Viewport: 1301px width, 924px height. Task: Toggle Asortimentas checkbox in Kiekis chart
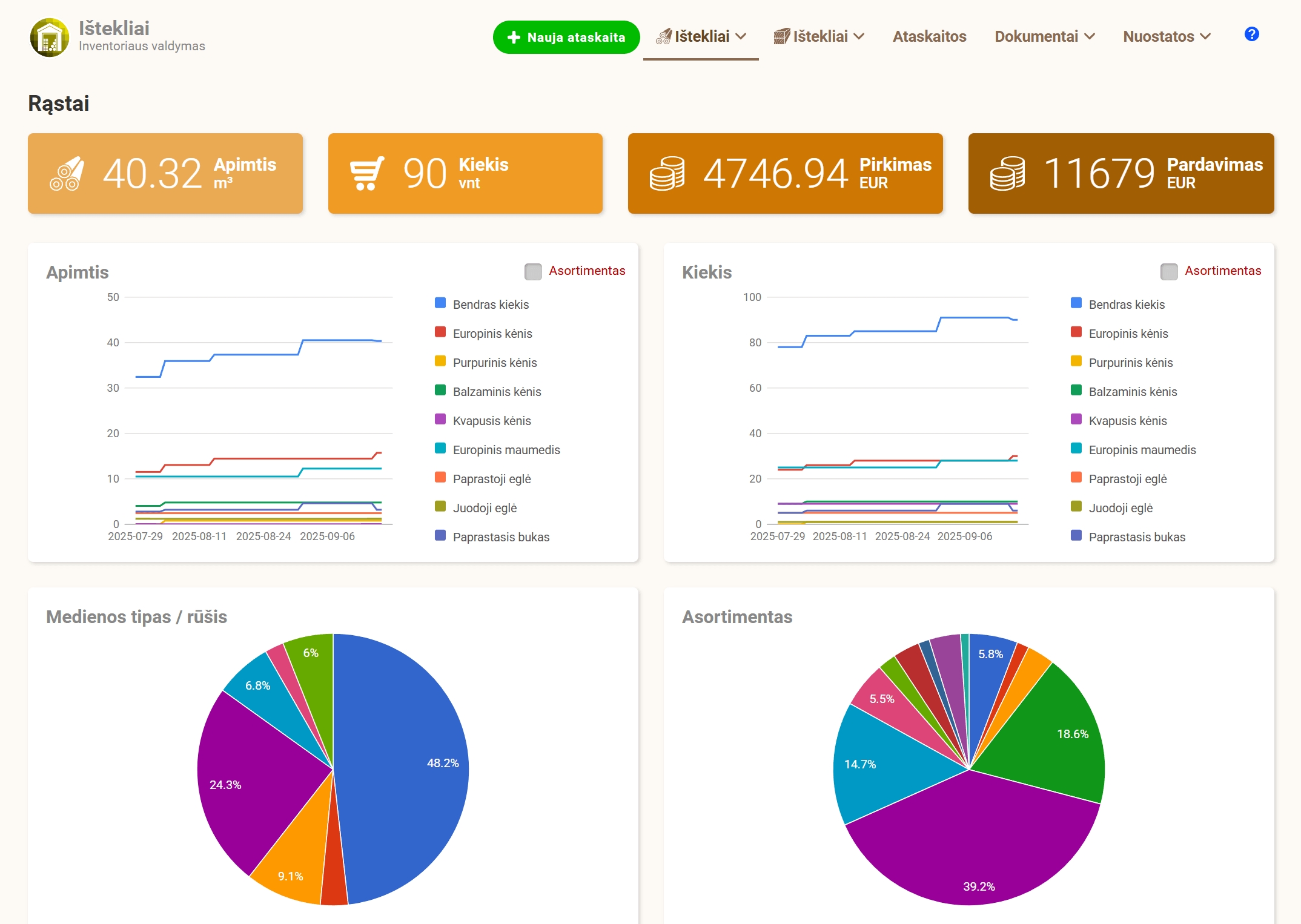pyautogui.click(x=1169, y=271)
